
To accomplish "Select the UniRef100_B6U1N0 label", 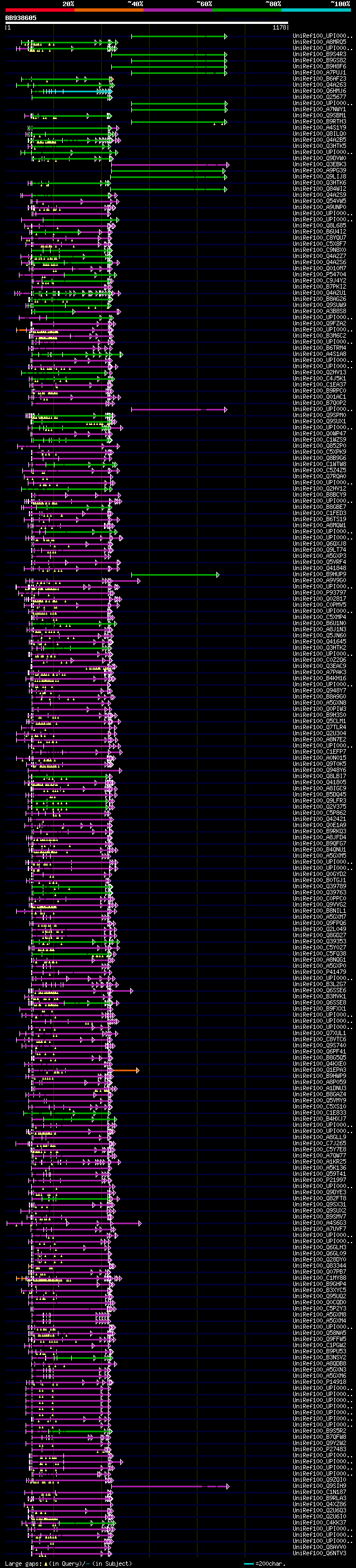I will point(319,624).
